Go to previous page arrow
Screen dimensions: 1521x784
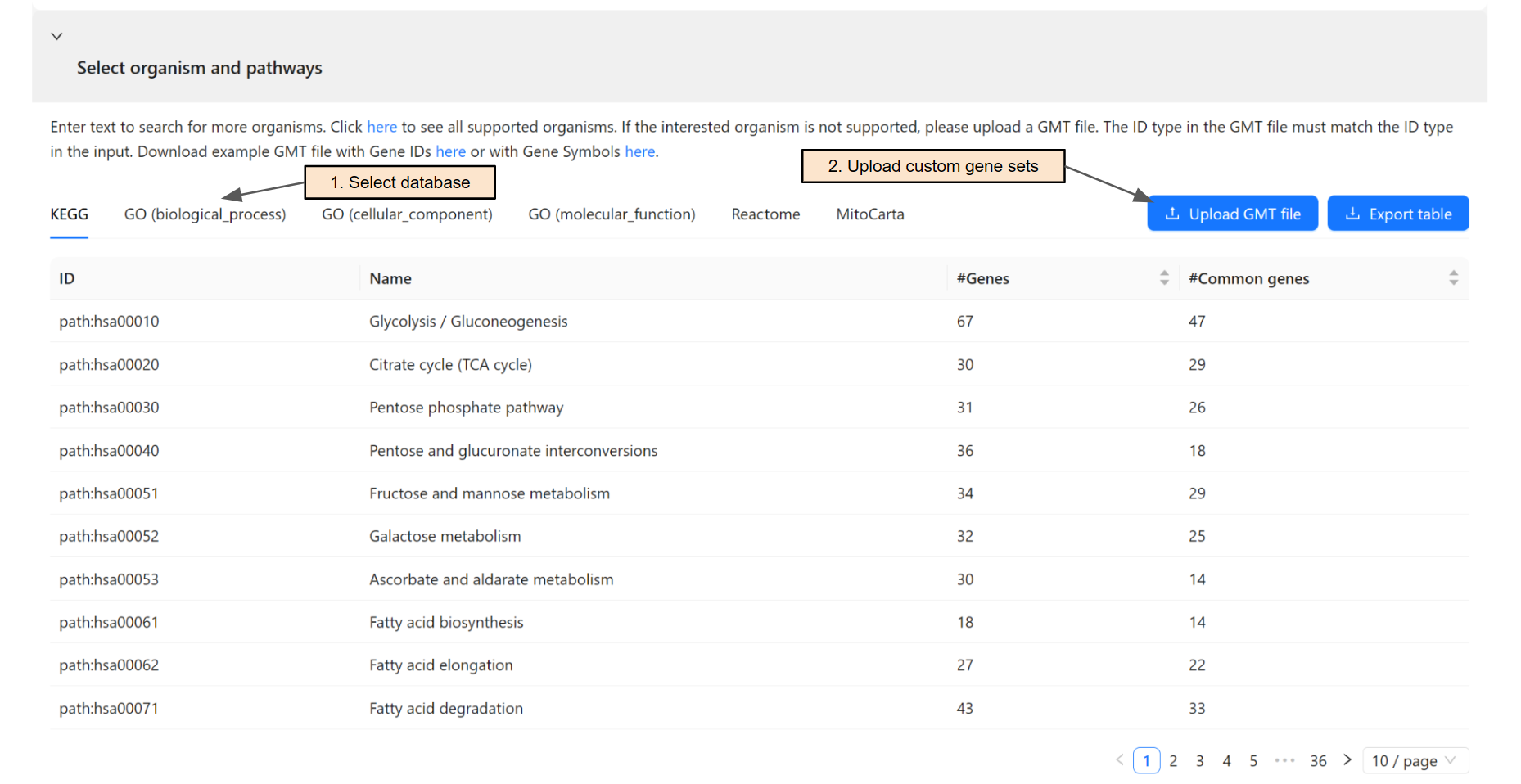click(x=1119, y=760)
